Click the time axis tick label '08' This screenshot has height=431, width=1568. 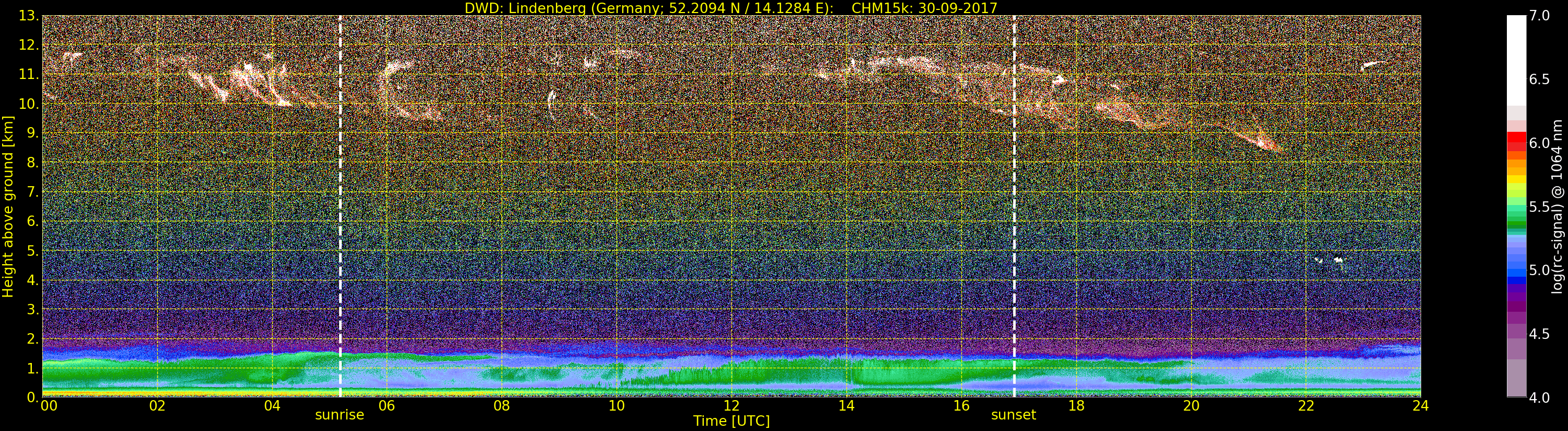click(502, 406)
